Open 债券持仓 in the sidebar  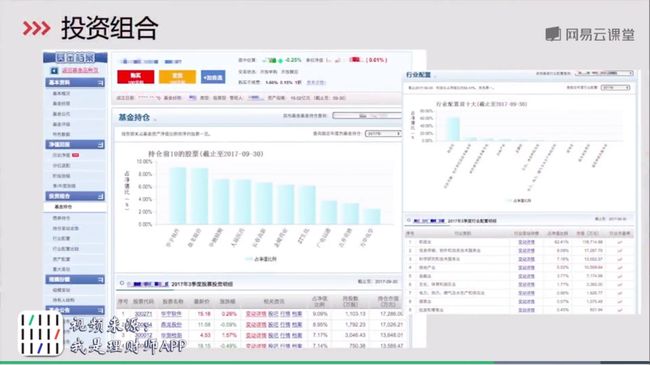coord(61,218)
